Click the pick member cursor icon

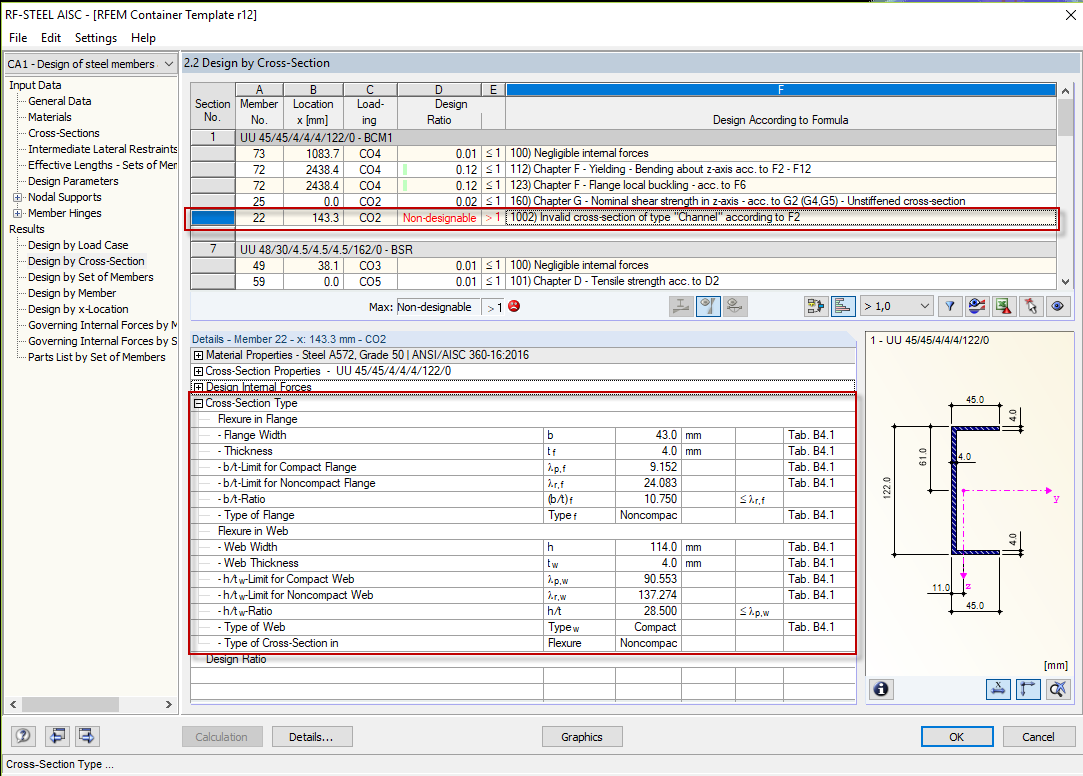(1031, 306)
